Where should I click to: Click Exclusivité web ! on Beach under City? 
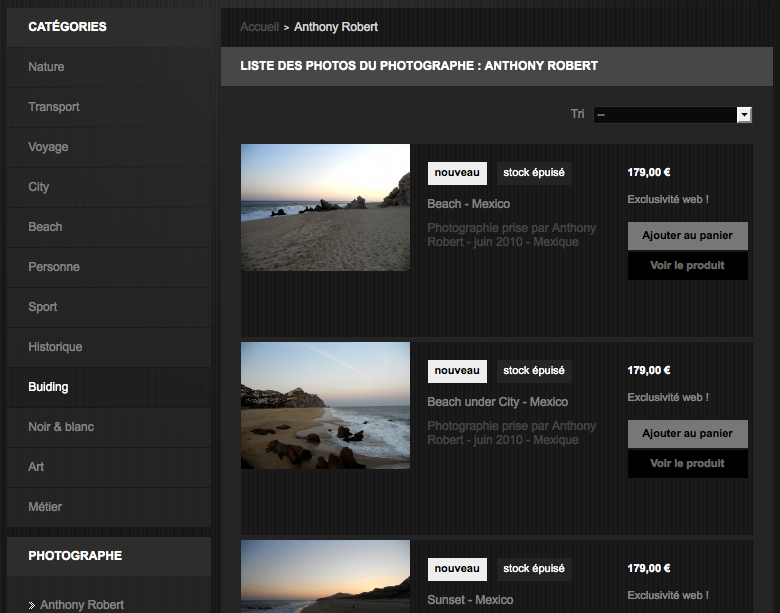[x=668, y=398]
